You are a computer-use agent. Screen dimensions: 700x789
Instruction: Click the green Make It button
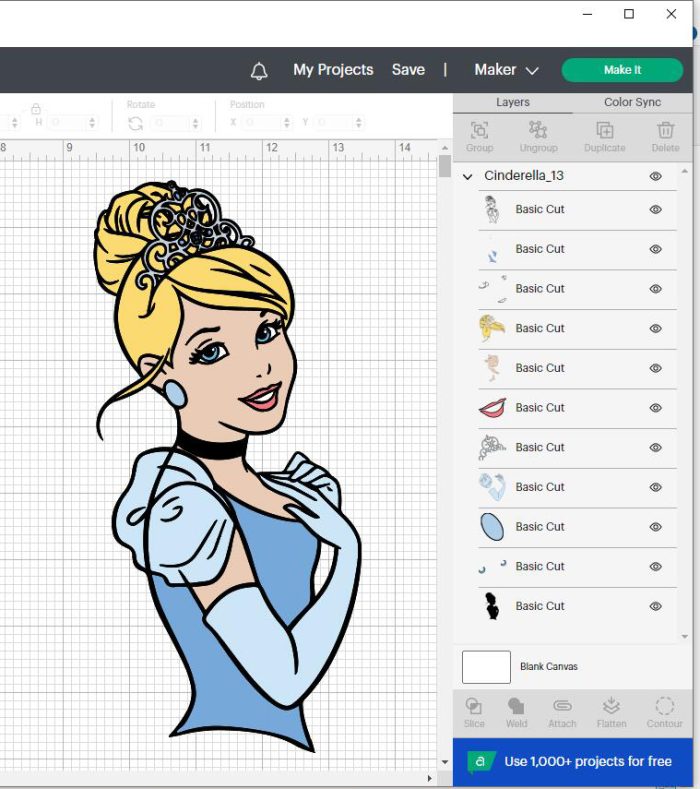tap(623, 70)
